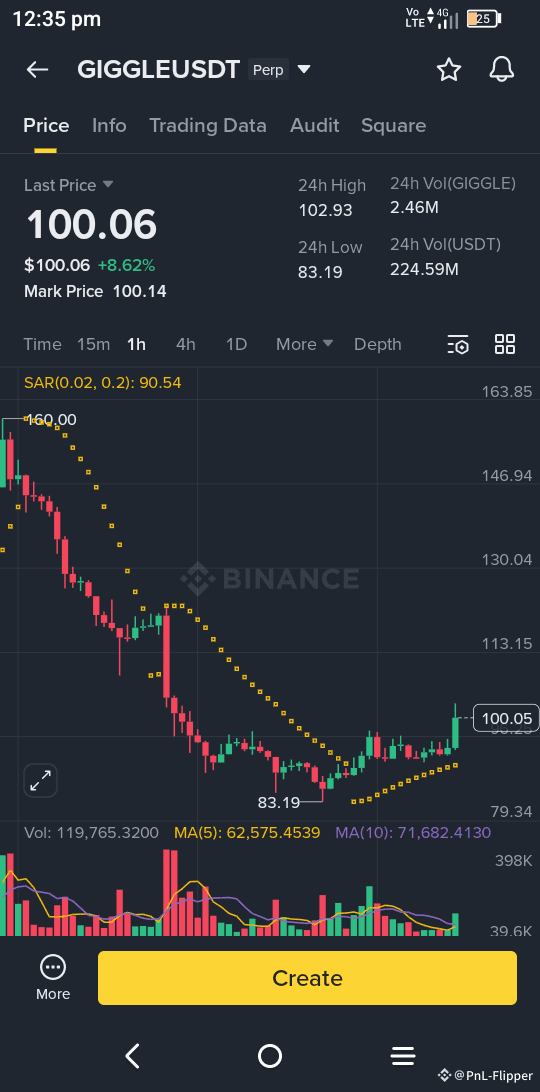Tap Android back navigation button
Viewport: 540px width, 1092px height.
coord(132,1056)
